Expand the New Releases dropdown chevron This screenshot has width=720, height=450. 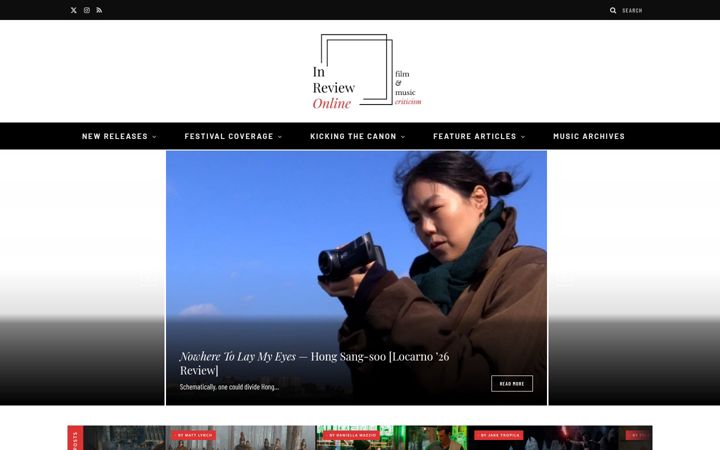click(x=154, y=137)
